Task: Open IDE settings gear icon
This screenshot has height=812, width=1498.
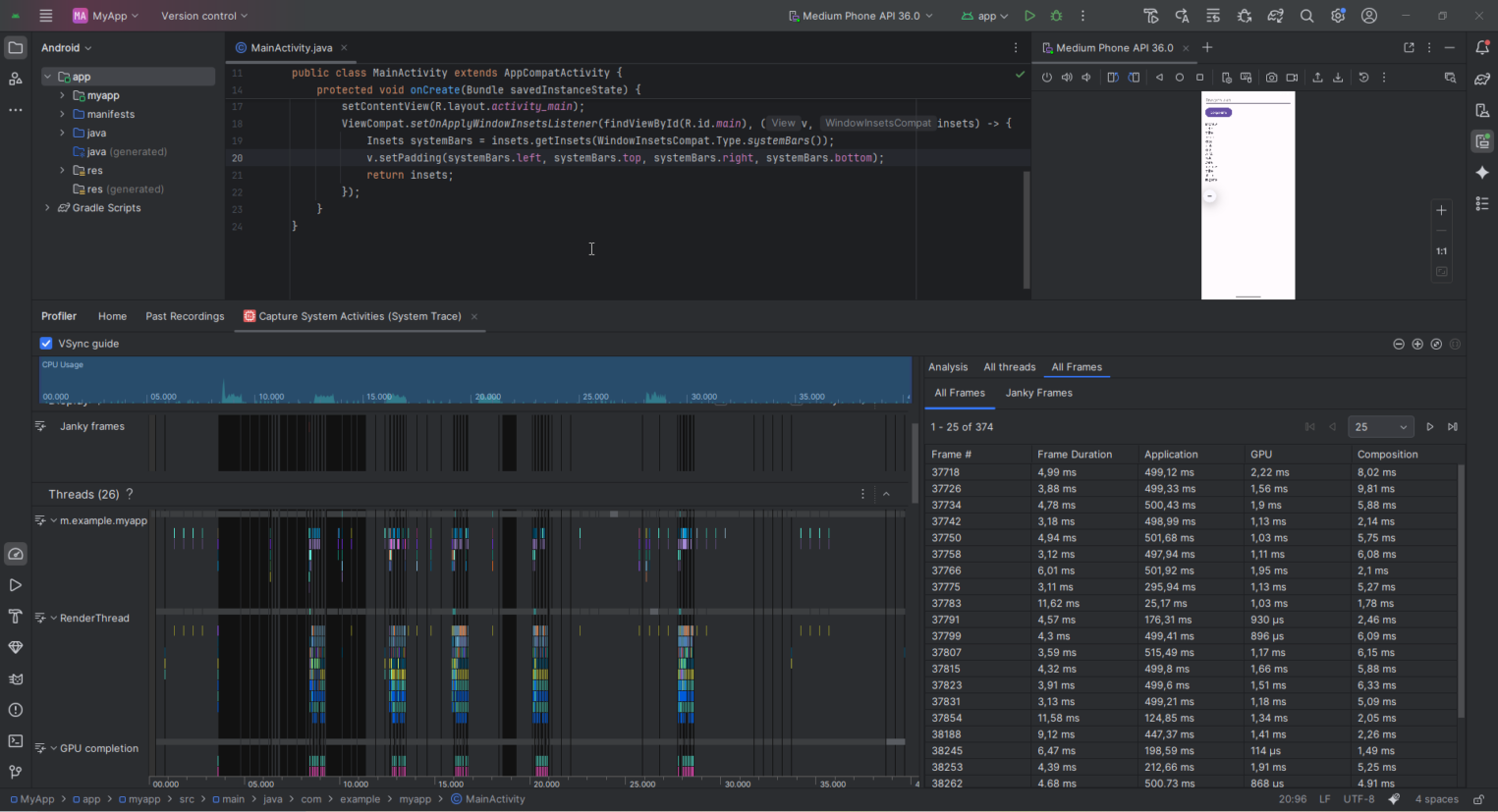Action: coord(1338,16)
